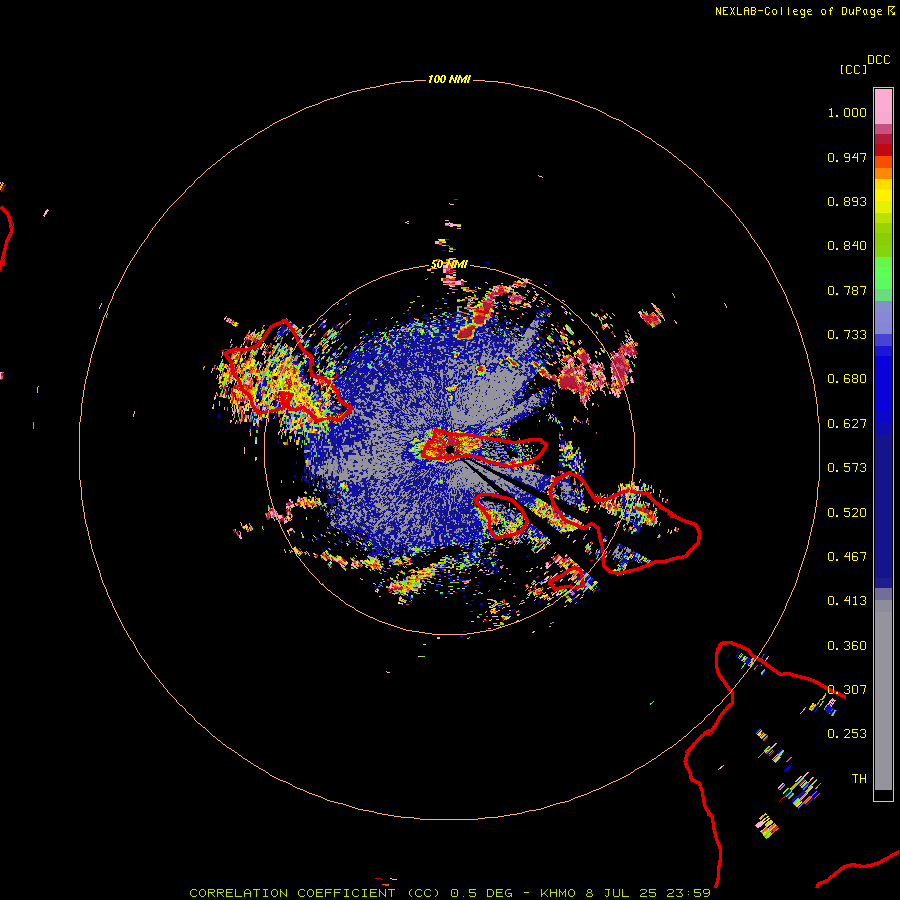The height and width of the screenshot is (900, 900).
Task: Click the 0.840 value on the color scale
Action: pyautogui.click(x=847, y=246)
